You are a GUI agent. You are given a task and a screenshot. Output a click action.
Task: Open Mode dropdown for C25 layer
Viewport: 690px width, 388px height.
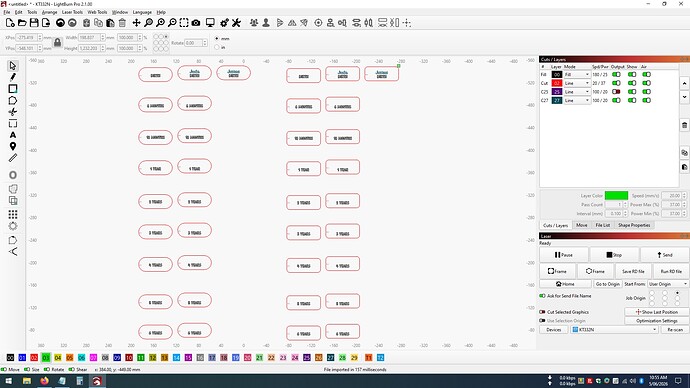pos(577,92)
